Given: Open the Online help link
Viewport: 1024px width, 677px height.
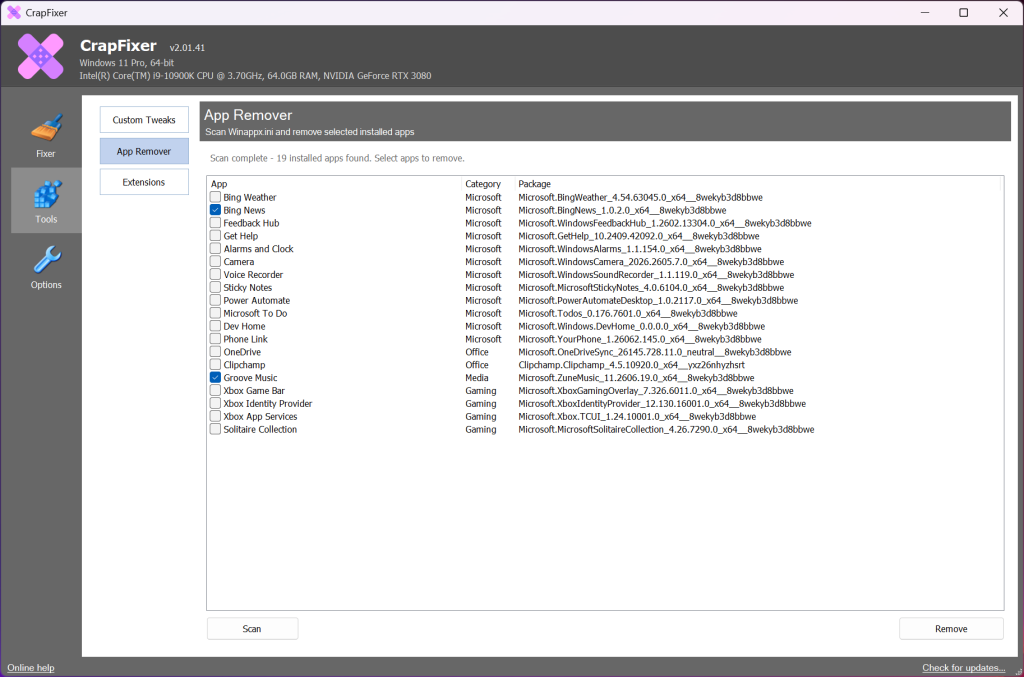Looking at the screenshot, I should (x=31, y=667).
